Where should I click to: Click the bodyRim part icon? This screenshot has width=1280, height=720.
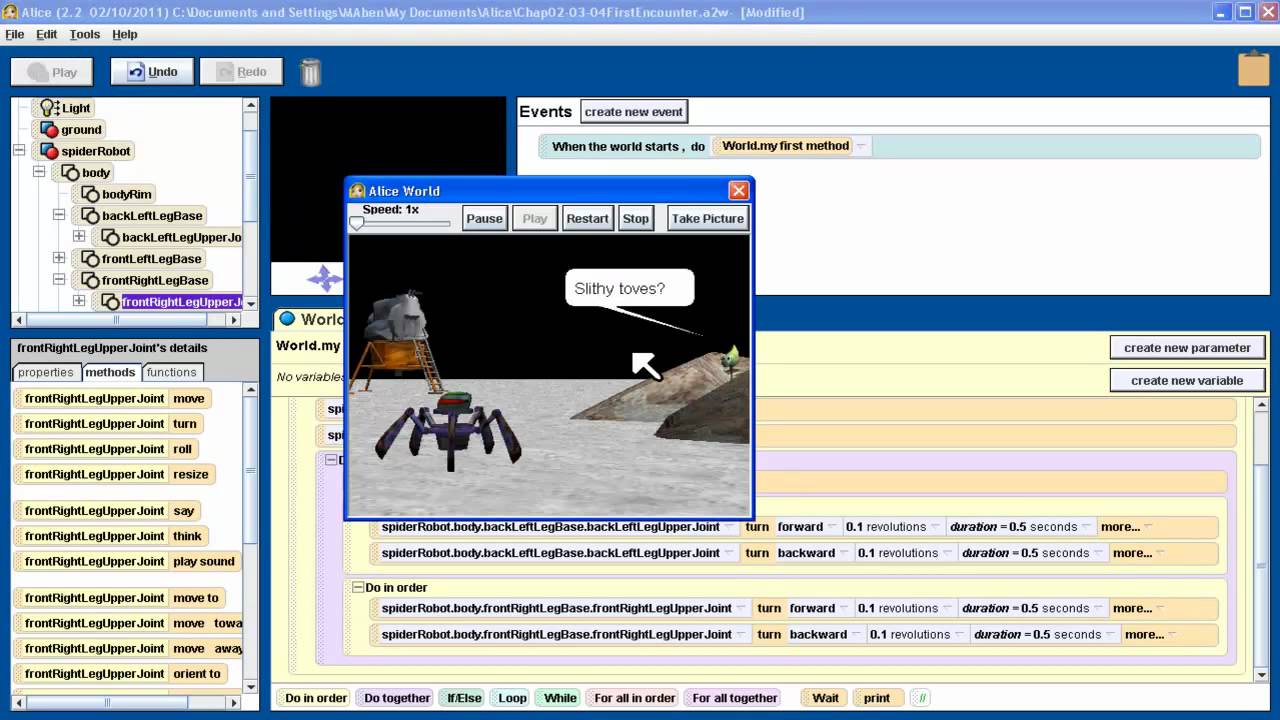click(90, 194)
